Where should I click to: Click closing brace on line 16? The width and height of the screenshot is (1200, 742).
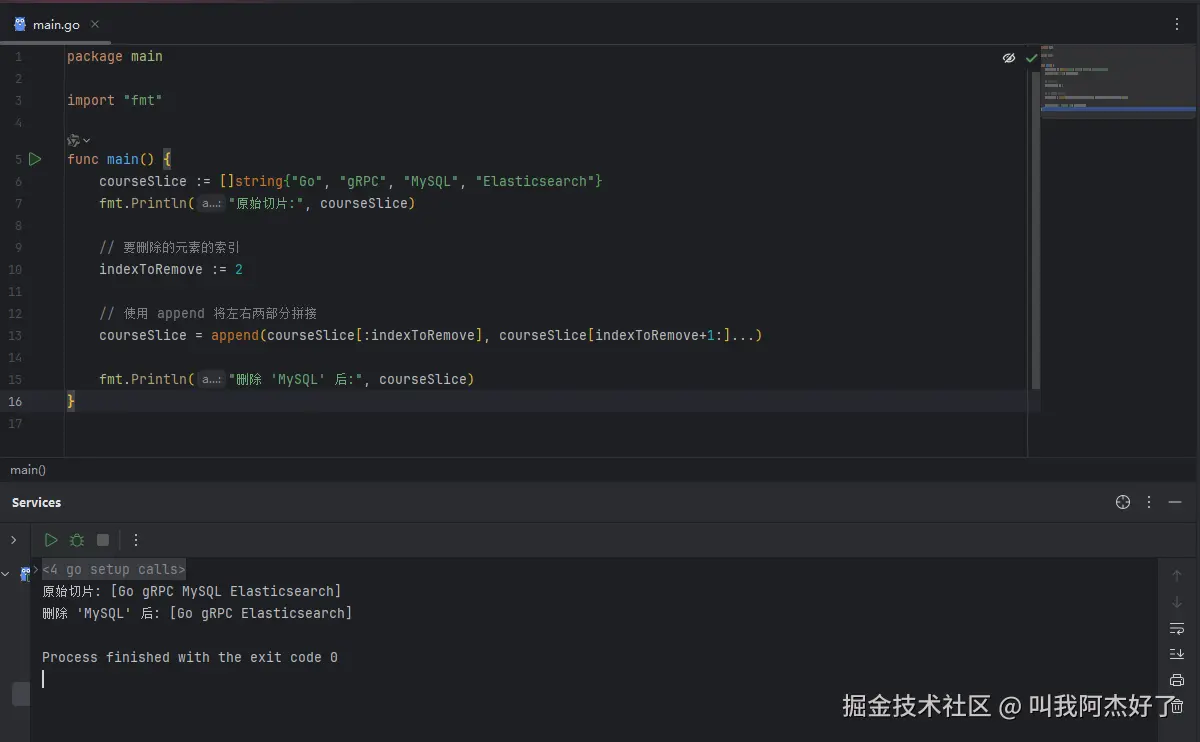click(x=71, y=401)
